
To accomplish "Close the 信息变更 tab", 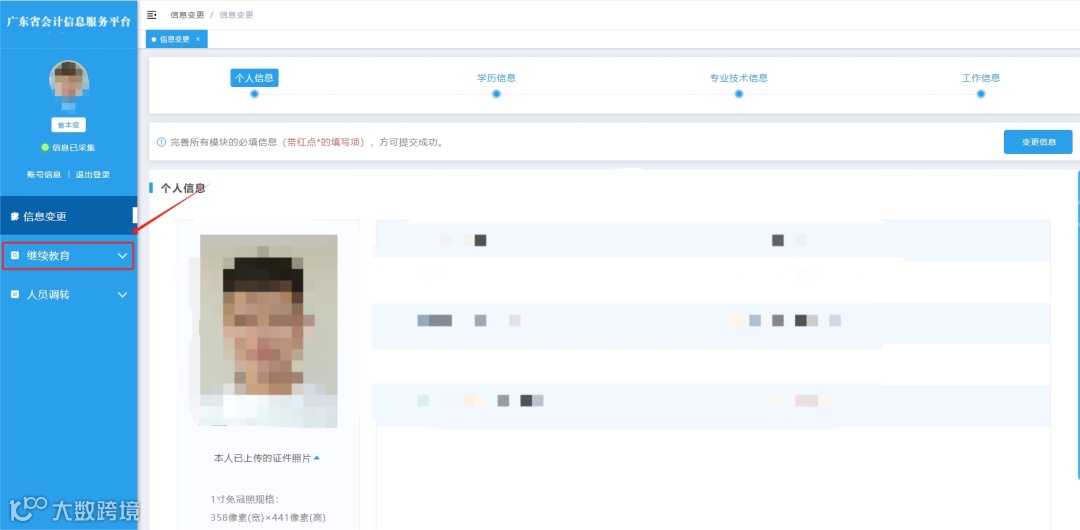I will 198,39.
